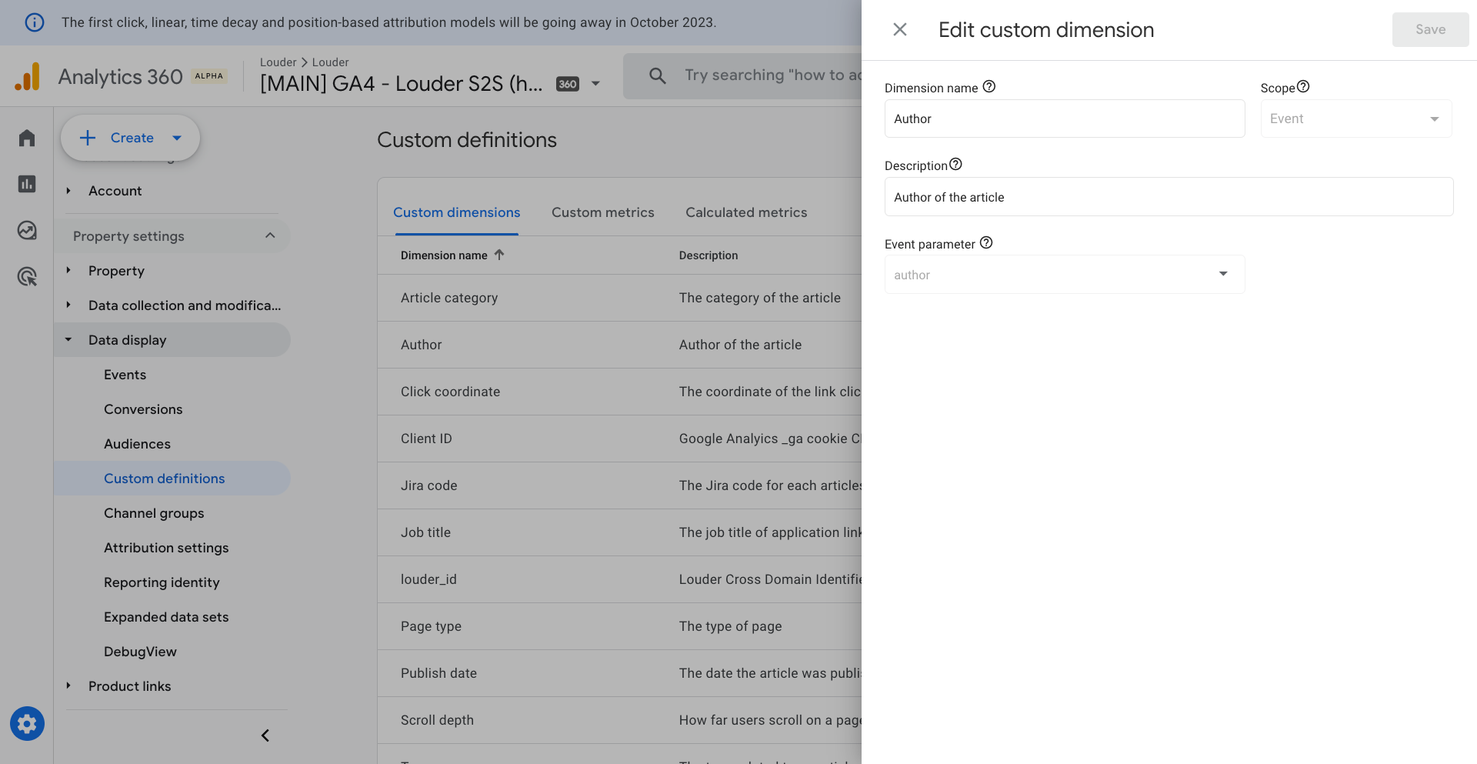The height and width of the screenshot is (764, 1477).
Task: Close the Edit custom dimension panel
Action: [900, 30]
